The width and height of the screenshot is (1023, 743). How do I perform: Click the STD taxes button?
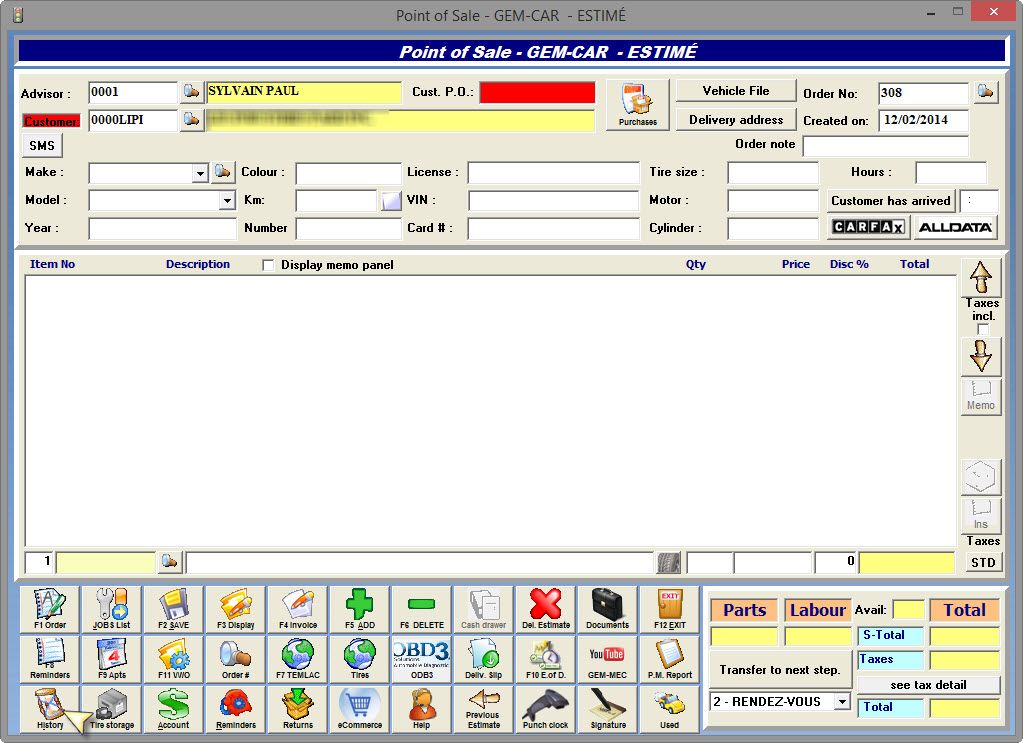coord(983,562)
